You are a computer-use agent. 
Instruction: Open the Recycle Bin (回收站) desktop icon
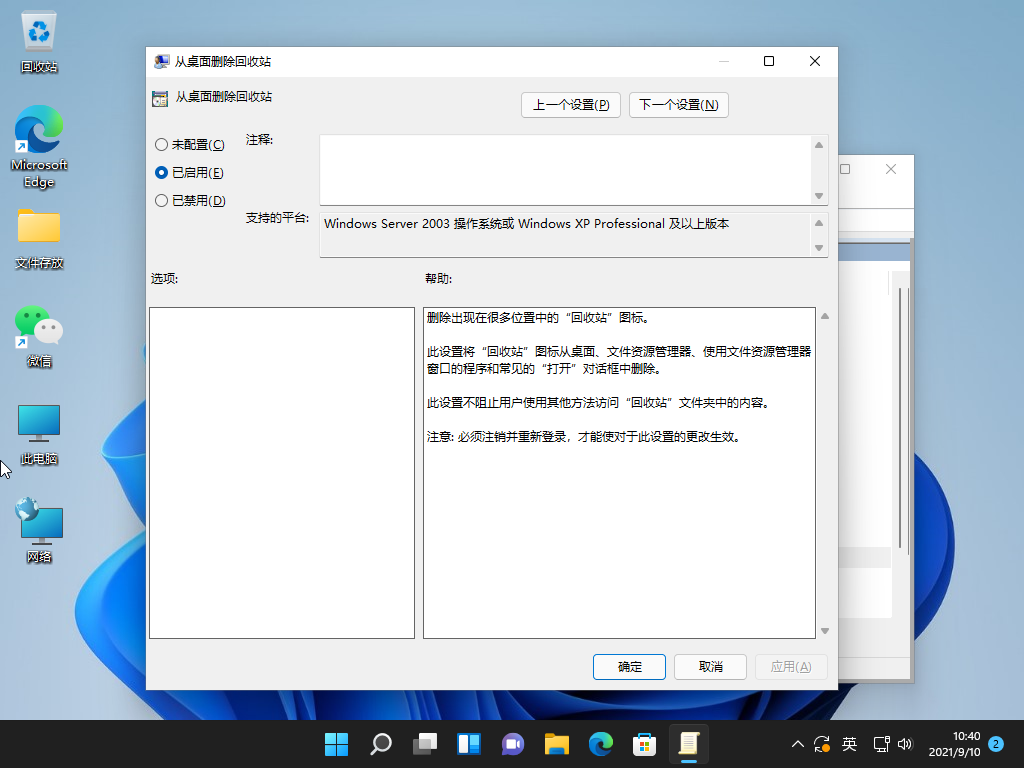38,36
